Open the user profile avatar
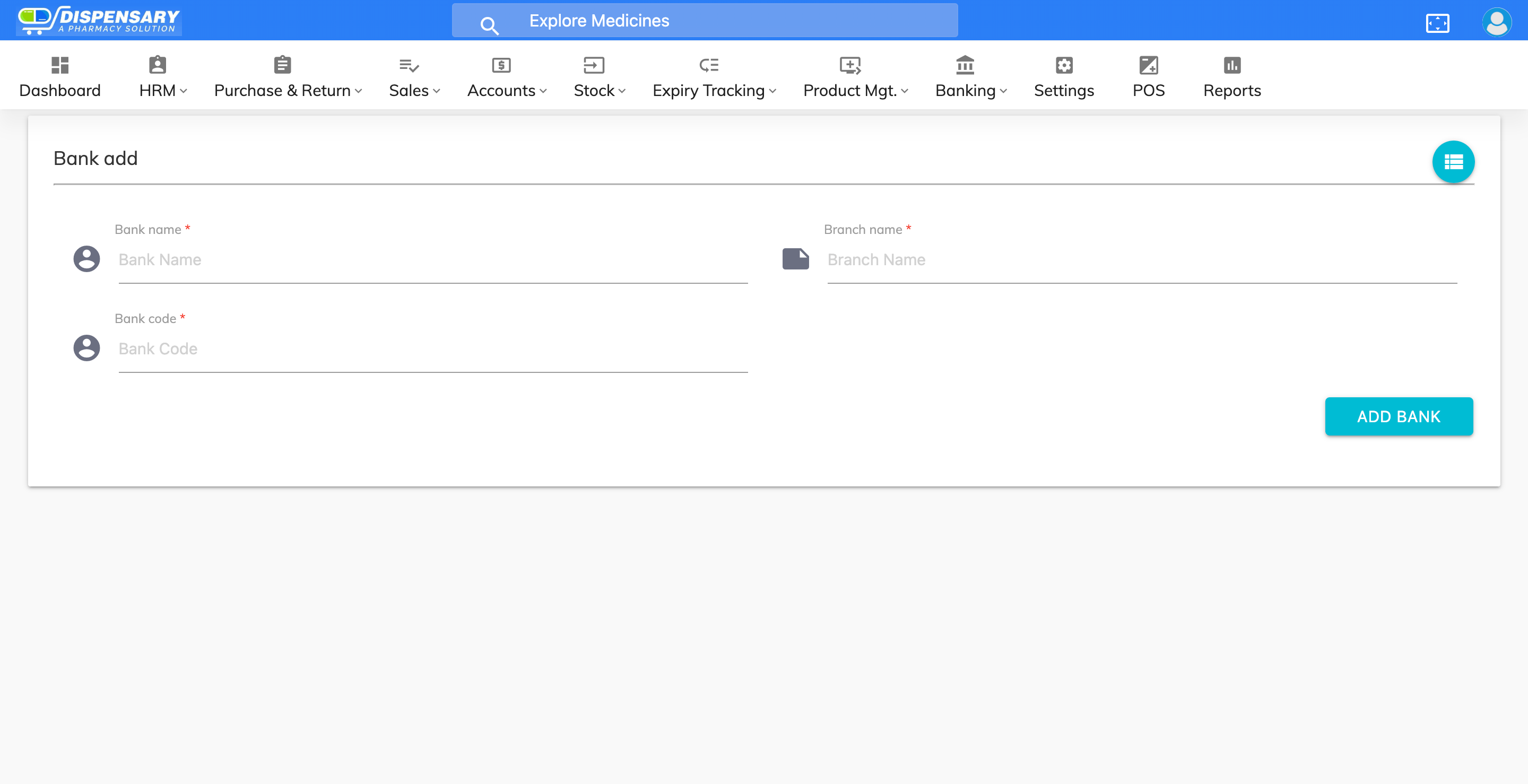 pos(1496,22)
